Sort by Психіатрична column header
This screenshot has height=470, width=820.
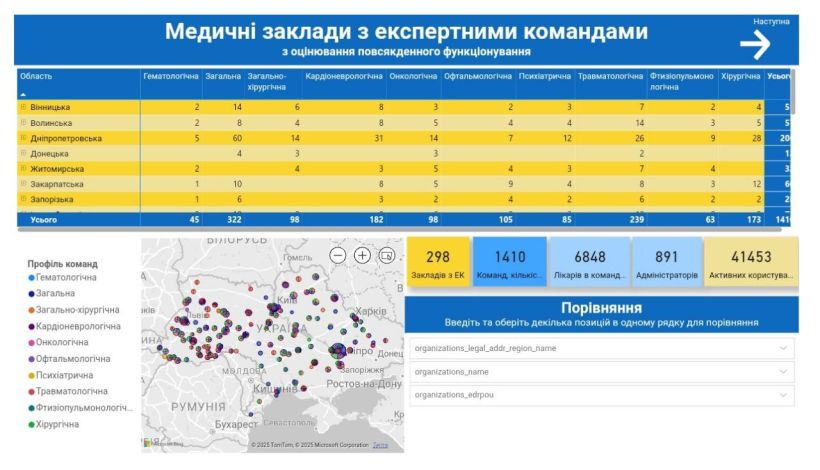click(544, 76)
